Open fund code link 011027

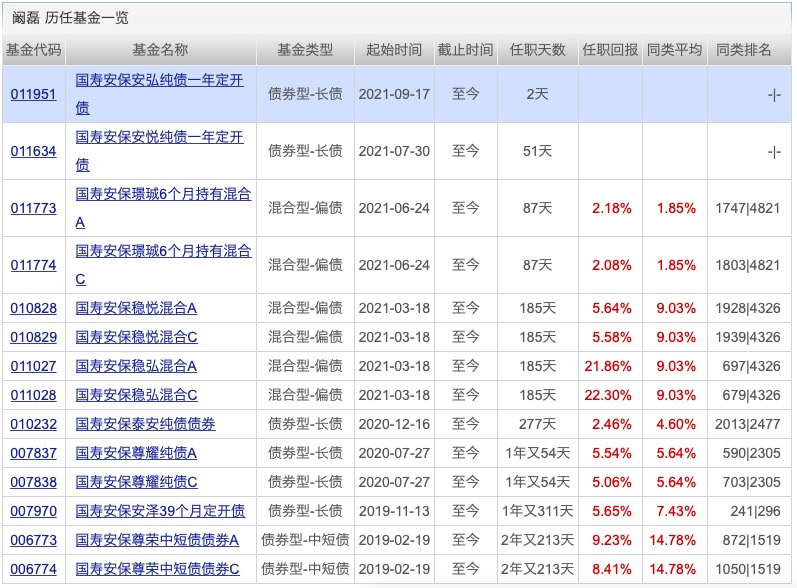34,366
